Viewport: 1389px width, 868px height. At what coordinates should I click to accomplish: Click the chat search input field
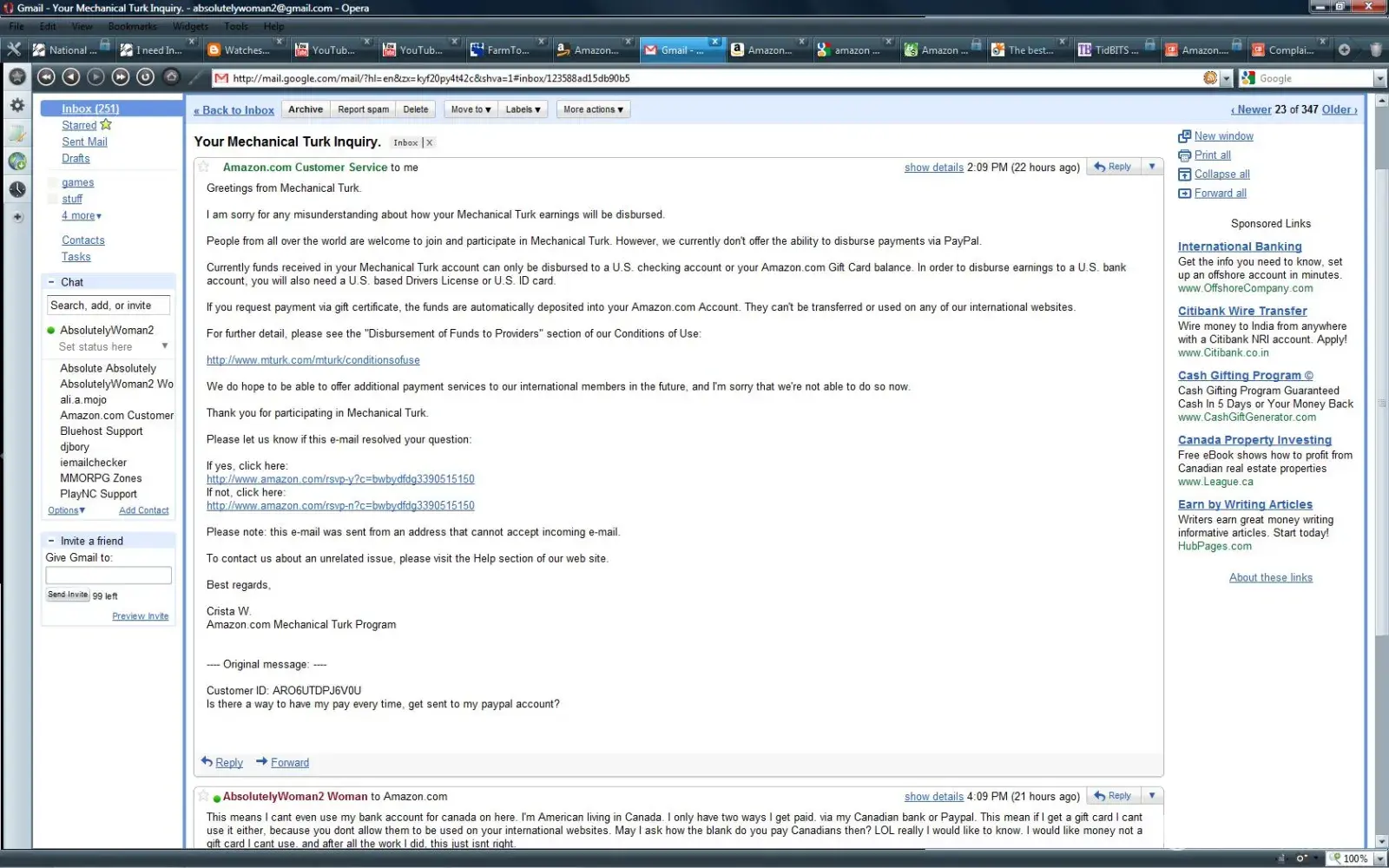click(x=109, y=306)
